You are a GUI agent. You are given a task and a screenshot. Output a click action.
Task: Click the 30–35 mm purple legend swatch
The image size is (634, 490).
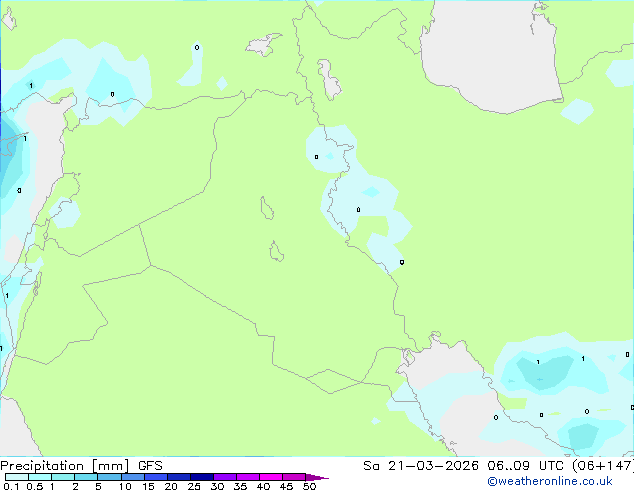(x=224, y=477)
